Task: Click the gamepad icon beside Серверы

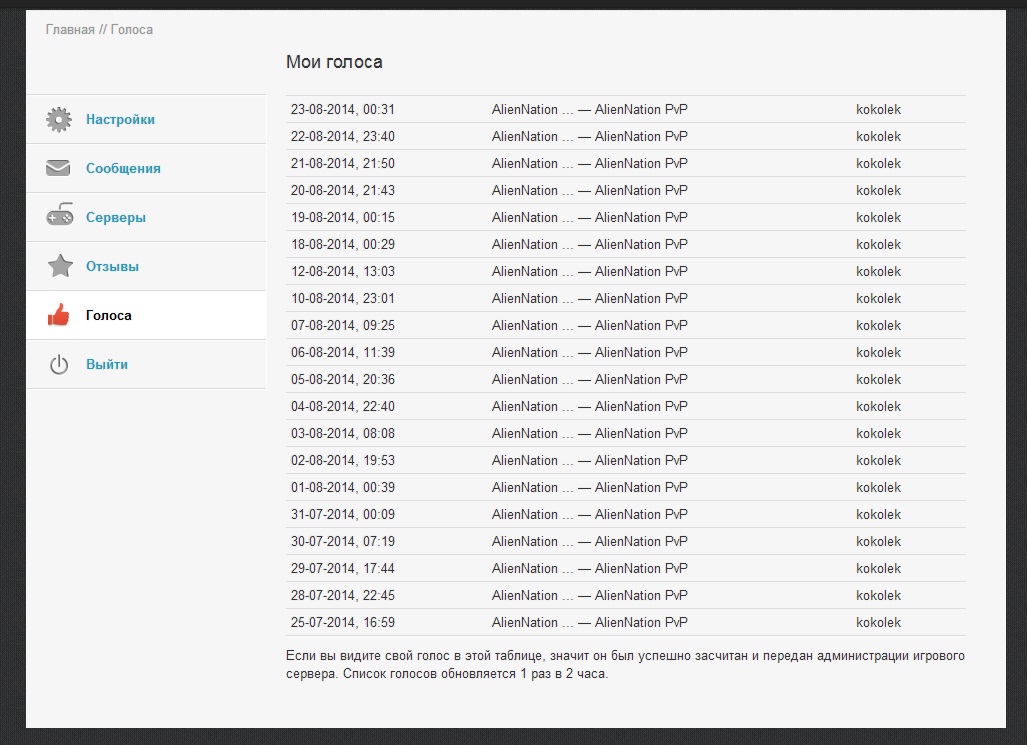Action: click(60, 215)
